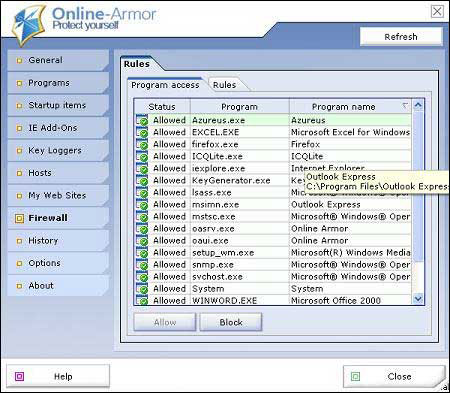The height and width of the screenshot is (393, 450).
Task: Click the allowed status icon for lsass.exe
Action: tap(142, 192)
